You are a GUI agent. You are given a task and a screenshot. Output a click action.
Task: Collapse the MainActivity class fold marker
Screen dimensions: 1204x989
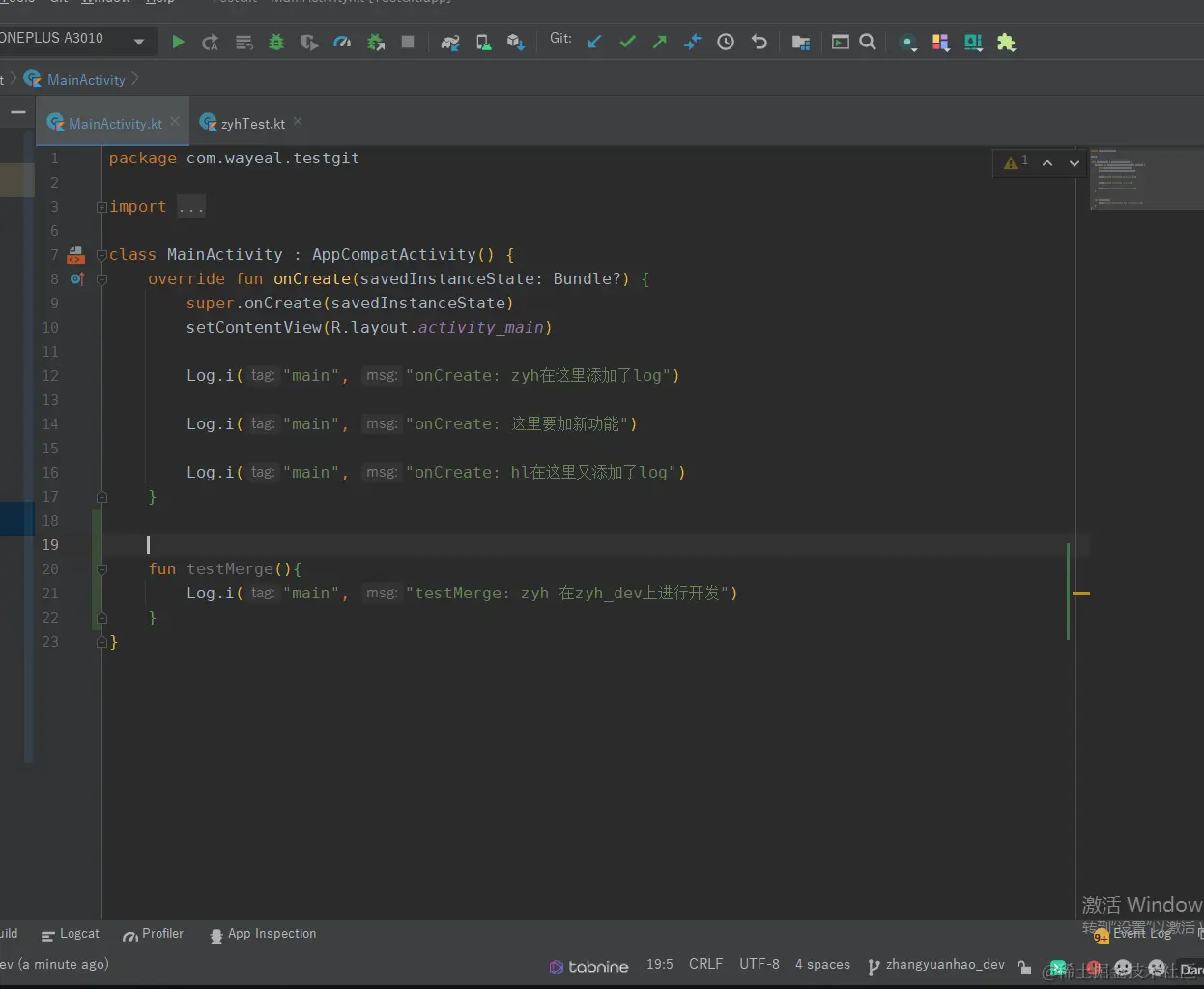101,255
